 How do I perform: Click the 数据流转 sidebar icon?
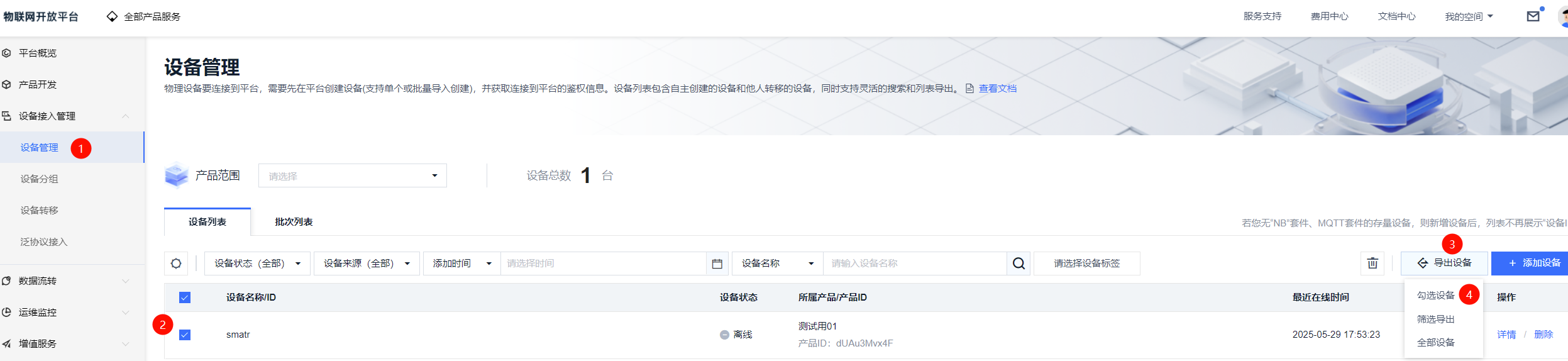6,280
